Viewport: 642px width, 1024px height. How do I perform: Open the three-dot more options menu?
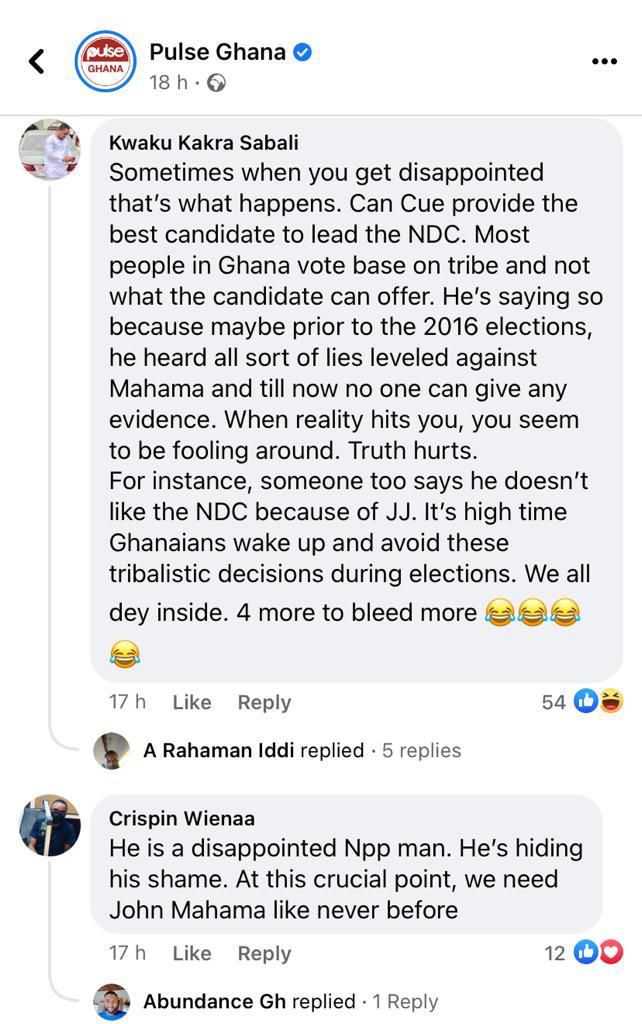click(x=604, y=62)
